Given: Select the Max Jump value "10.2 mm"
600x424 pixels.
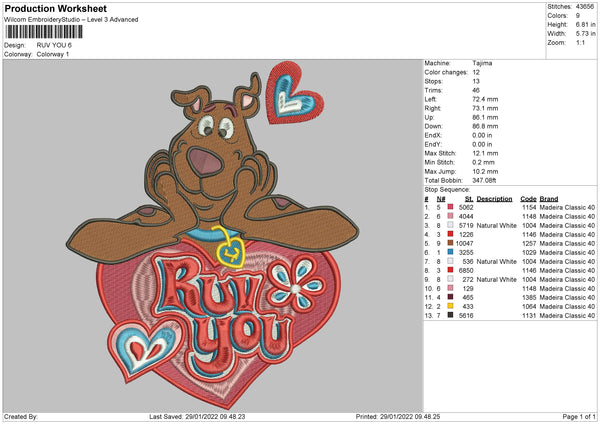Looking at the screenshot, I should coord(485,171).
